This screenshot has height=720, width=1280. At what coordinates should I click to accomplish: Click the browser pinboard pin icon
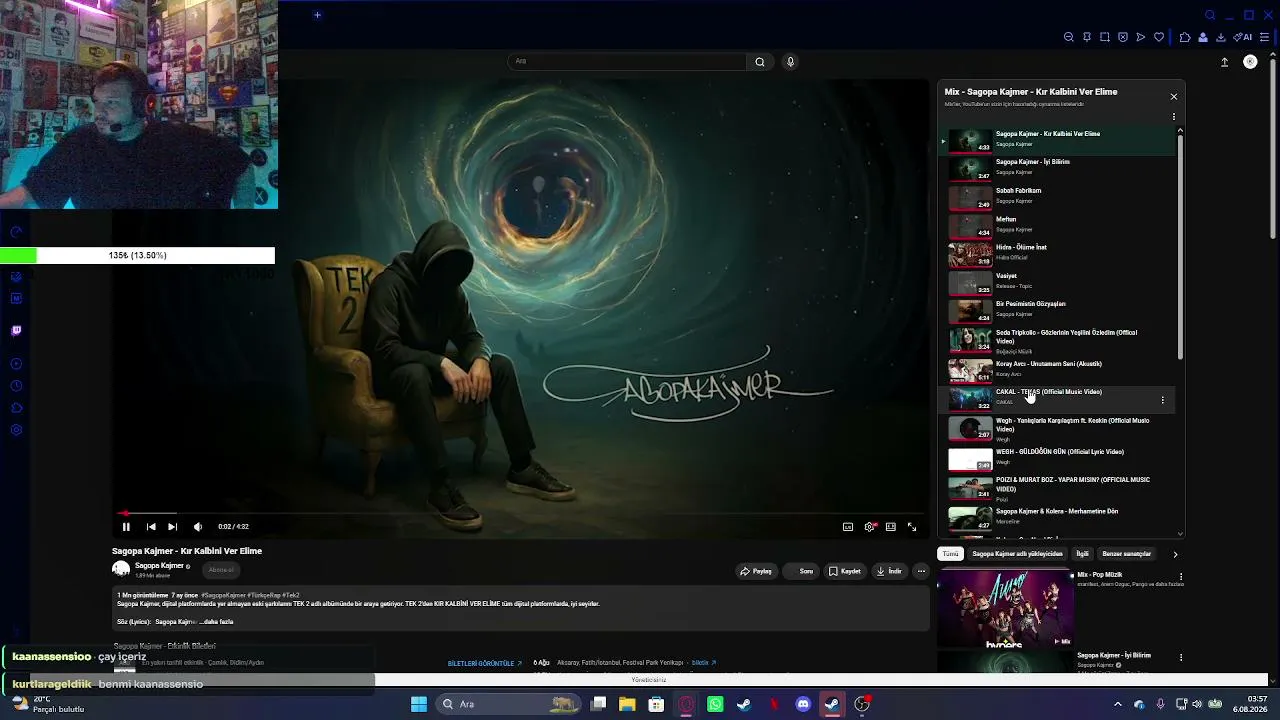coord(1087,37)
